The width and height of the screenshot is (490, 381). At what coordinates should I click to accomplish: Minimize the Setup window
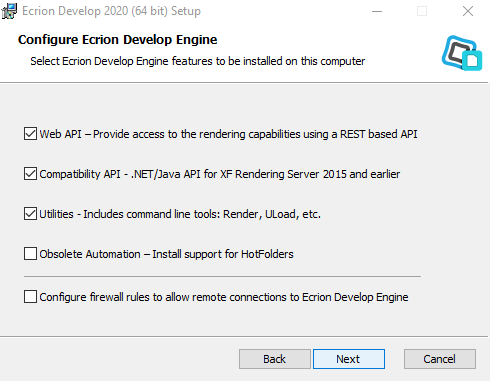(x=377, y=11)
